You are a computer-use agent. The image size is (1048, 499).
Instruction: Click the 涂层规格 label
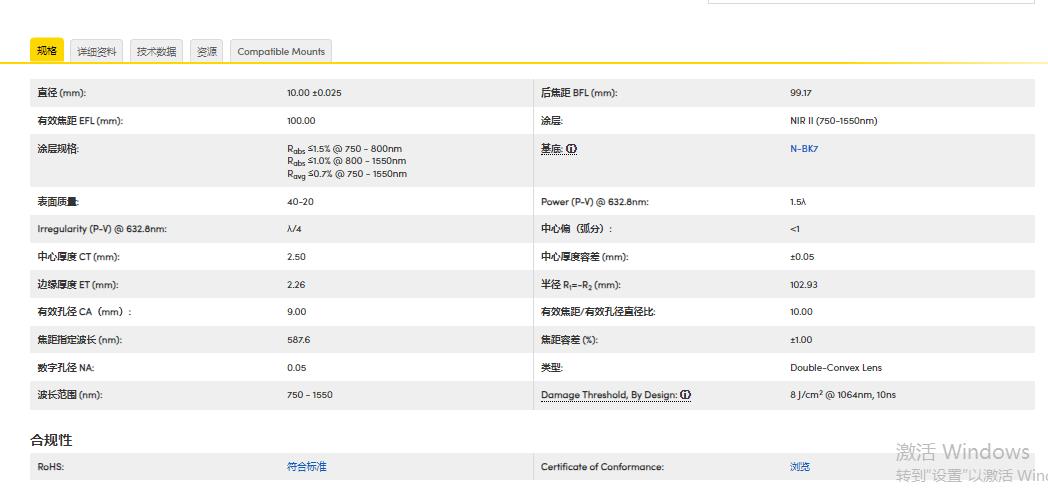[57, 149]
